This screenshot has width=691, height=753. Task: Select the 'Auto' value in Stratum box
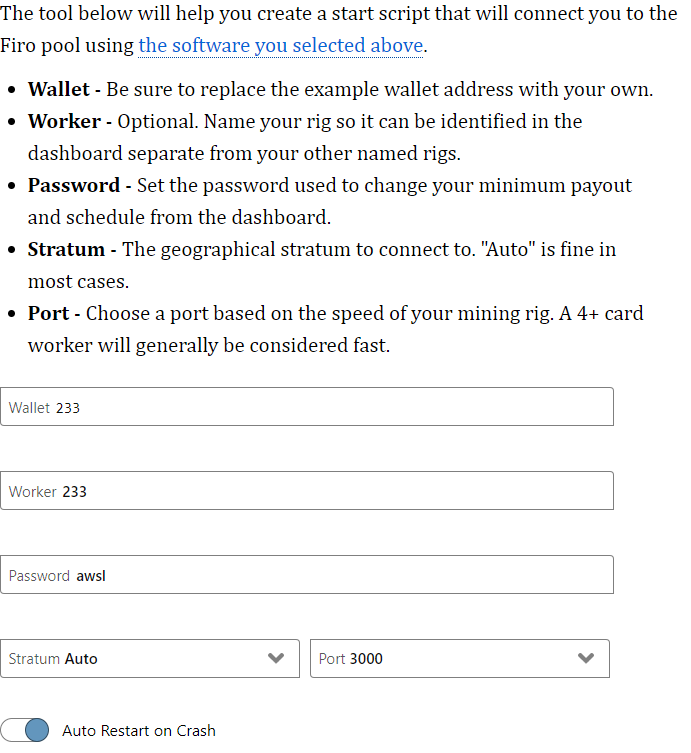(x=81, y=659)
